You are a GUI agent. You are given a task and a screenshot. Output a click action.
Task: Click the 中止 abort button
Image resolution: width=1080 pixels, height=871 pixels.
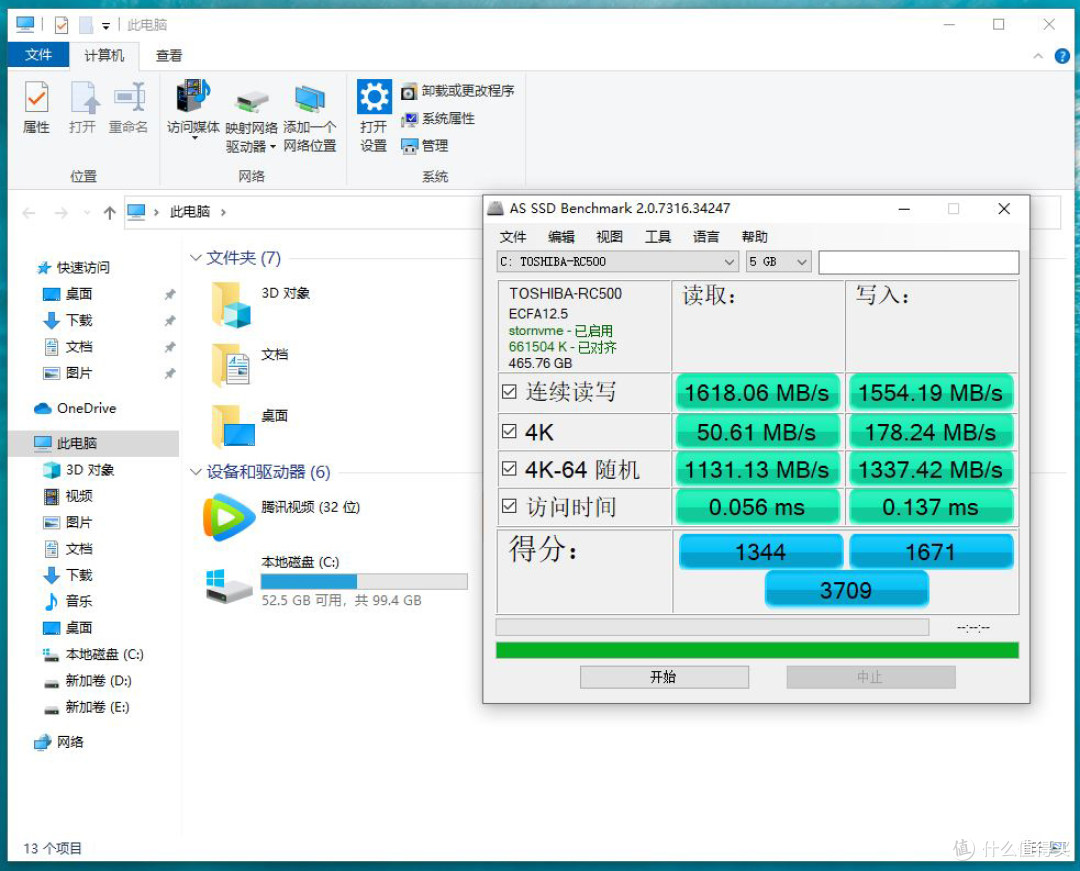click(871, 677)
